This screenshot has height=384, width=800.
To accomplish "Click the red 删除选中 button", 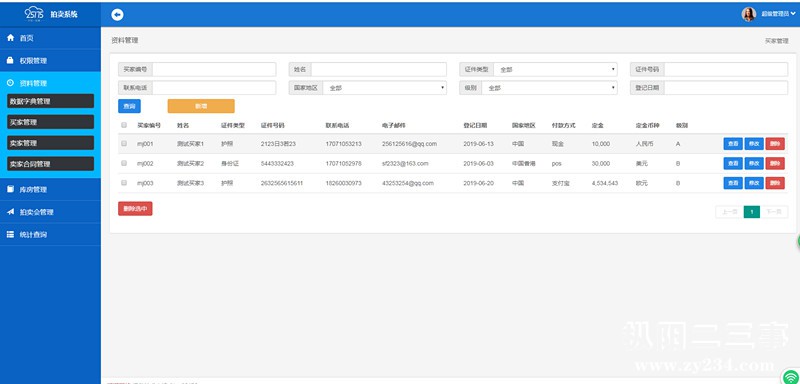I will (135, 209).
